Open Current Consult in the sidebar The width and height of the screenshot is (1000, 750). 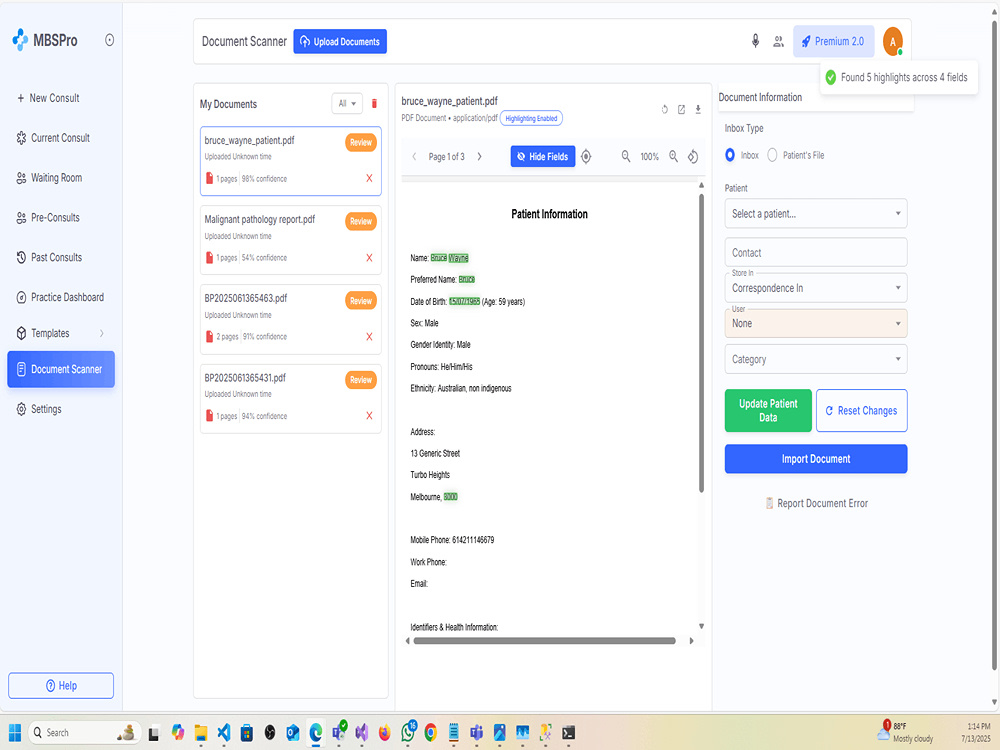[x=54, y=138]
